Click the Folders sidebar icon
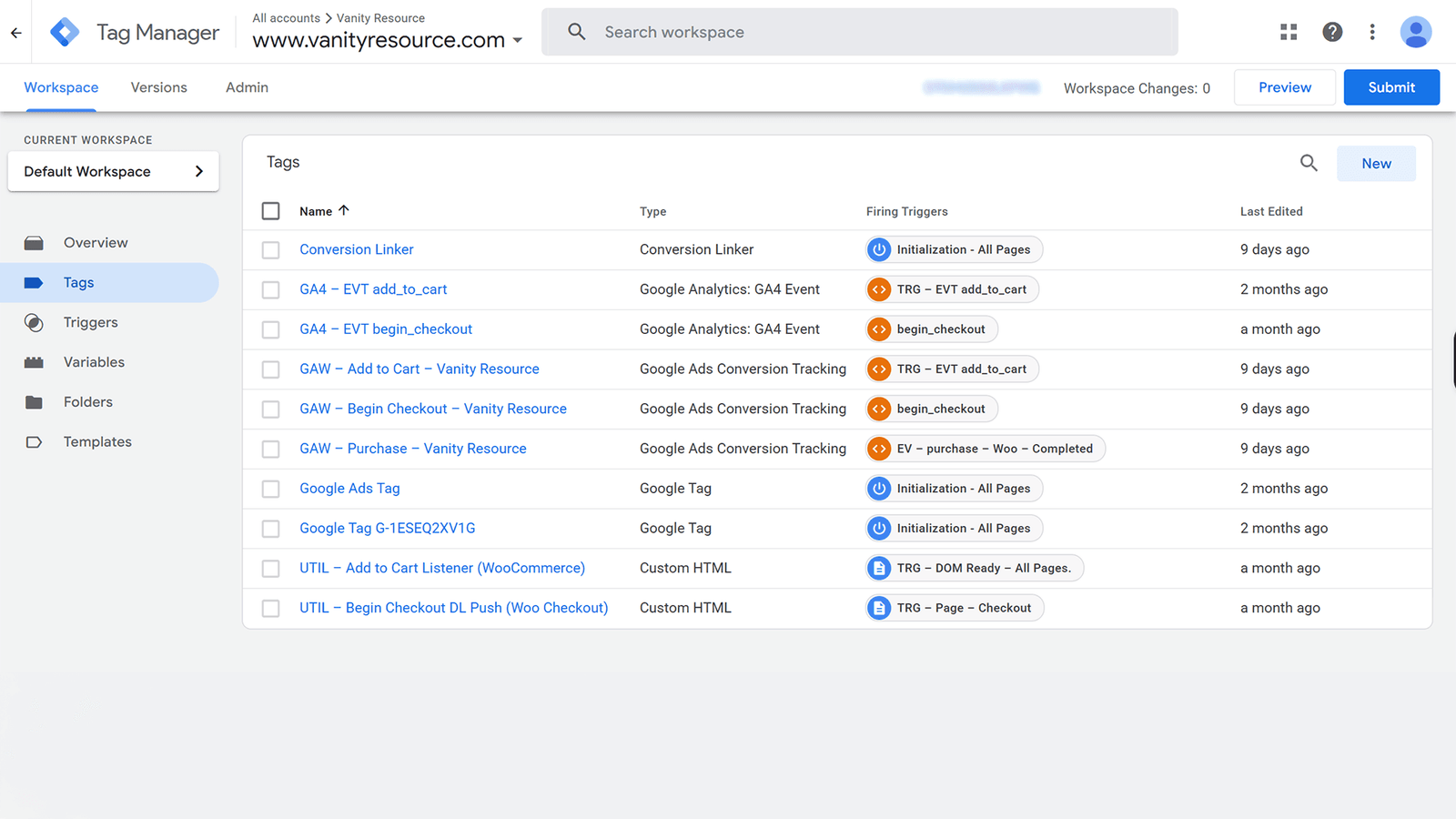The height and width of the screenshot is (819, 1456). click(34, 402)
